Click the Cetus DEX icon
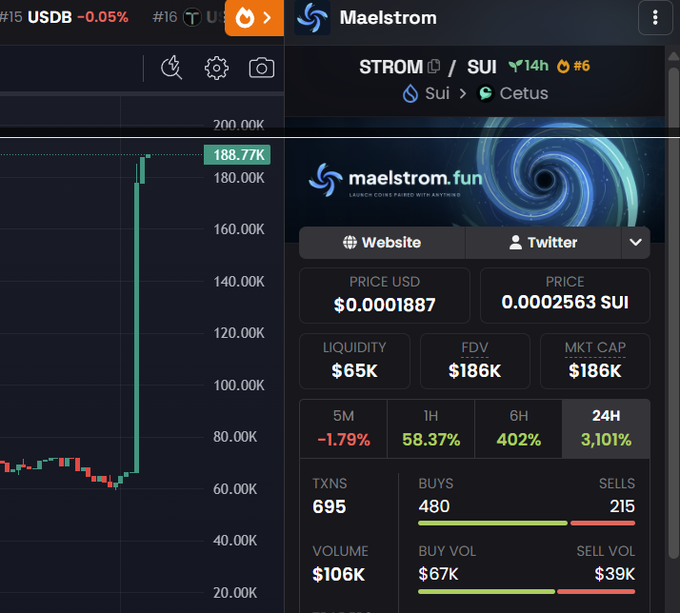The height and width of the screenshot is (613, 680). point(485,93)
